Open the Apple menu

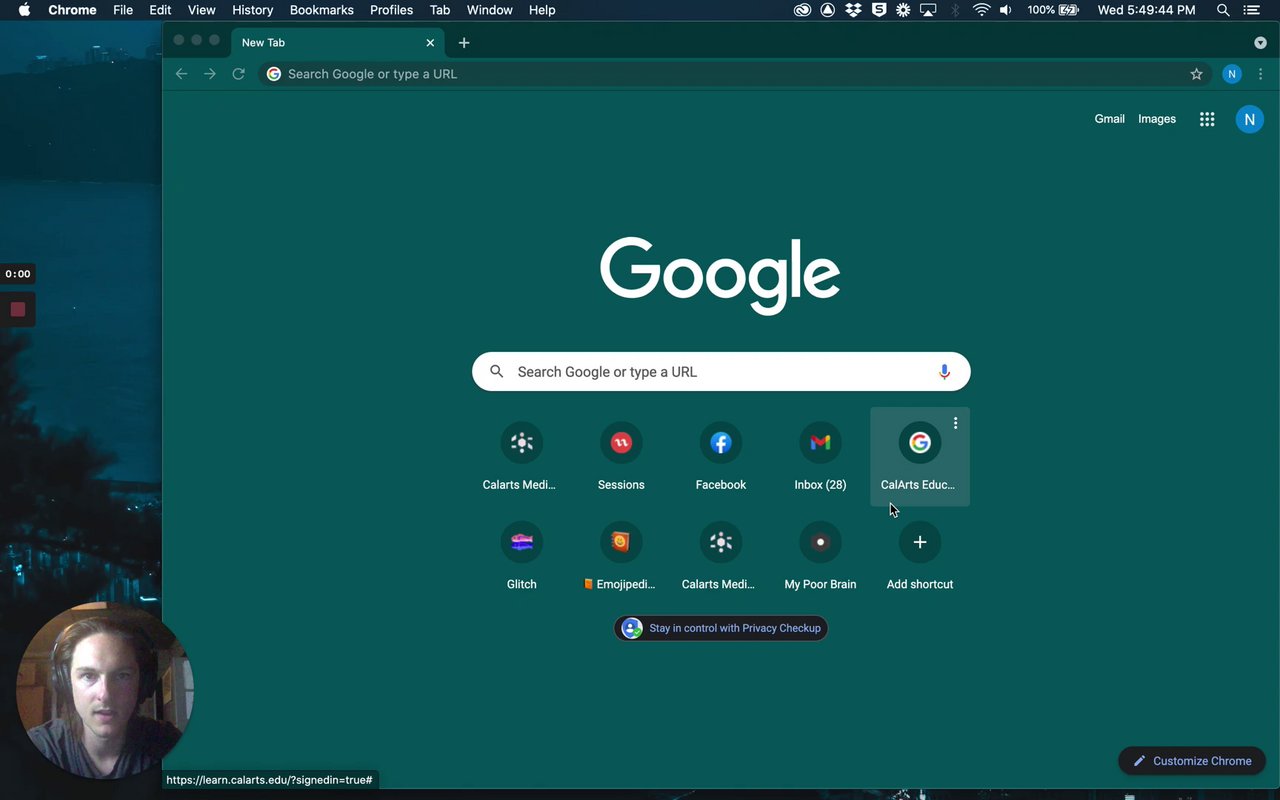(24, 10)
